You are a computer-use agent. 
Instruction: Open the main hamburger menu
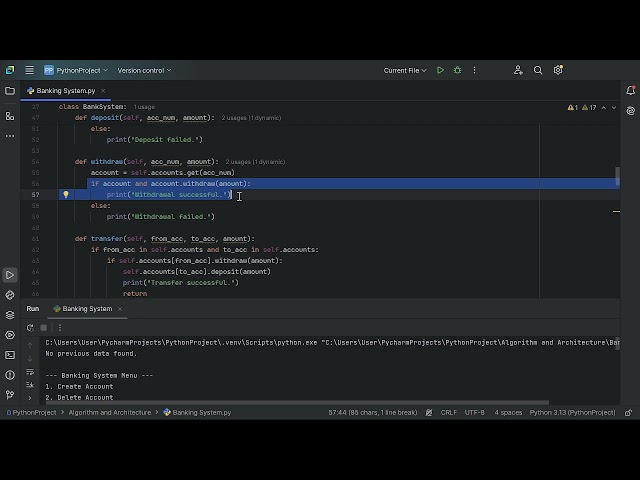[29, 70]
